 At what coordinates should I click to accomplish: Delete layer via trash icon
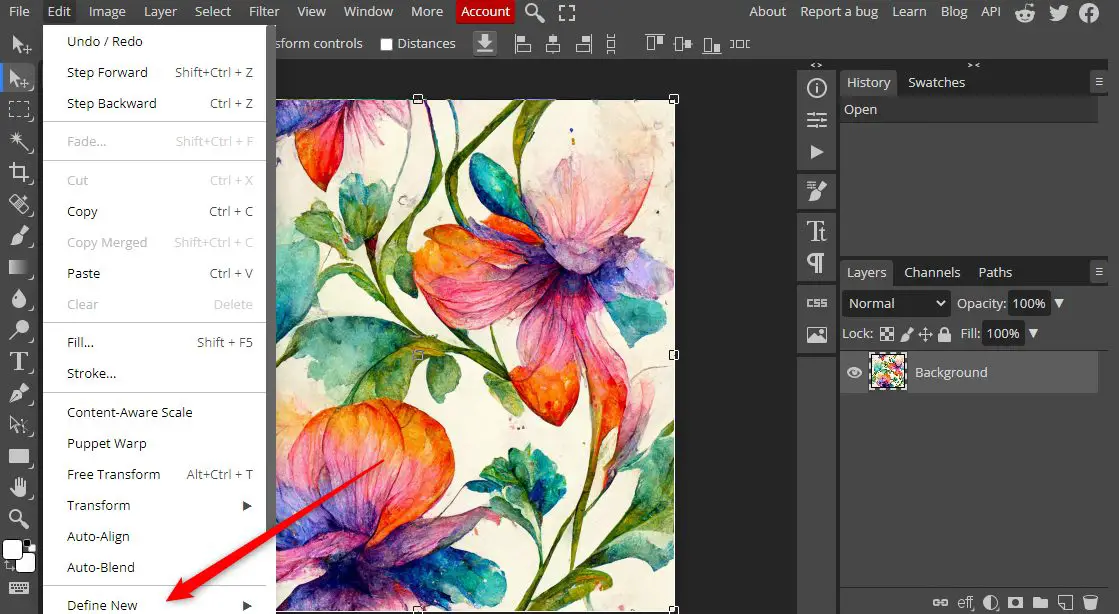pos(1090,602)
